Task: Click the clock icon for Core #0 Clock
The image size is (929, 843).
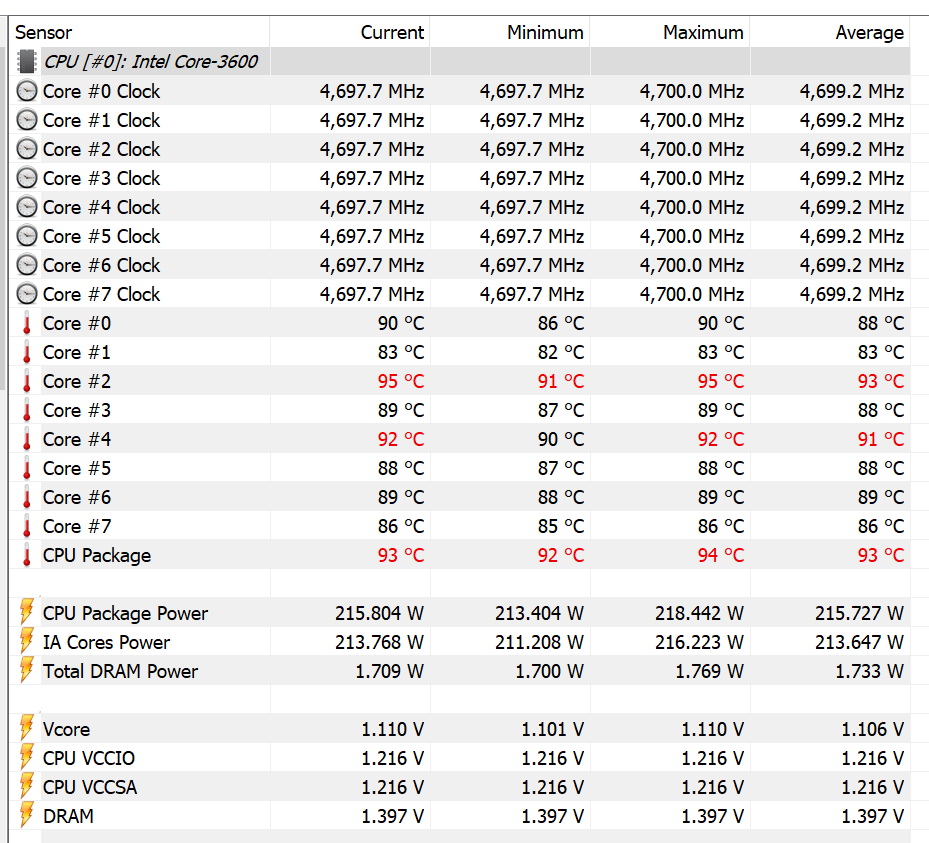Action: 26,91
